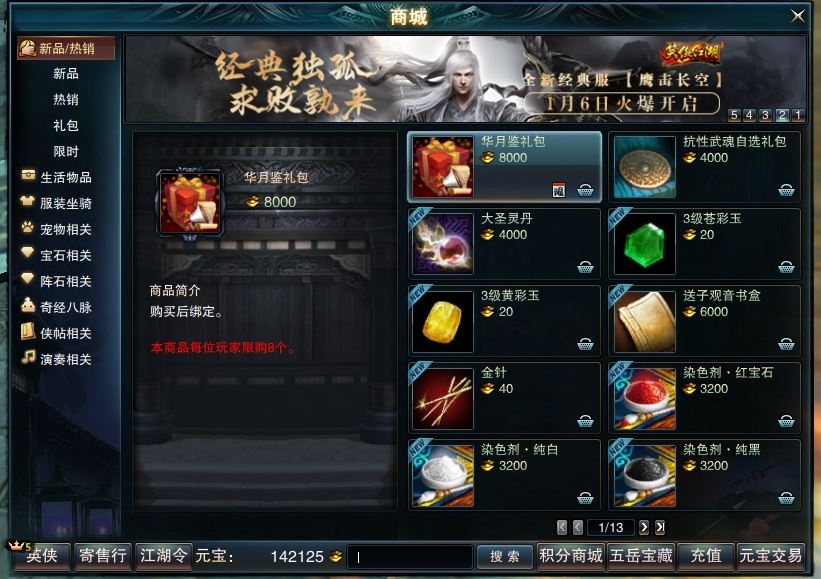The image size is (821, 579).
Task: Select 礼包 subcategory
Action: tap(66, 126)
